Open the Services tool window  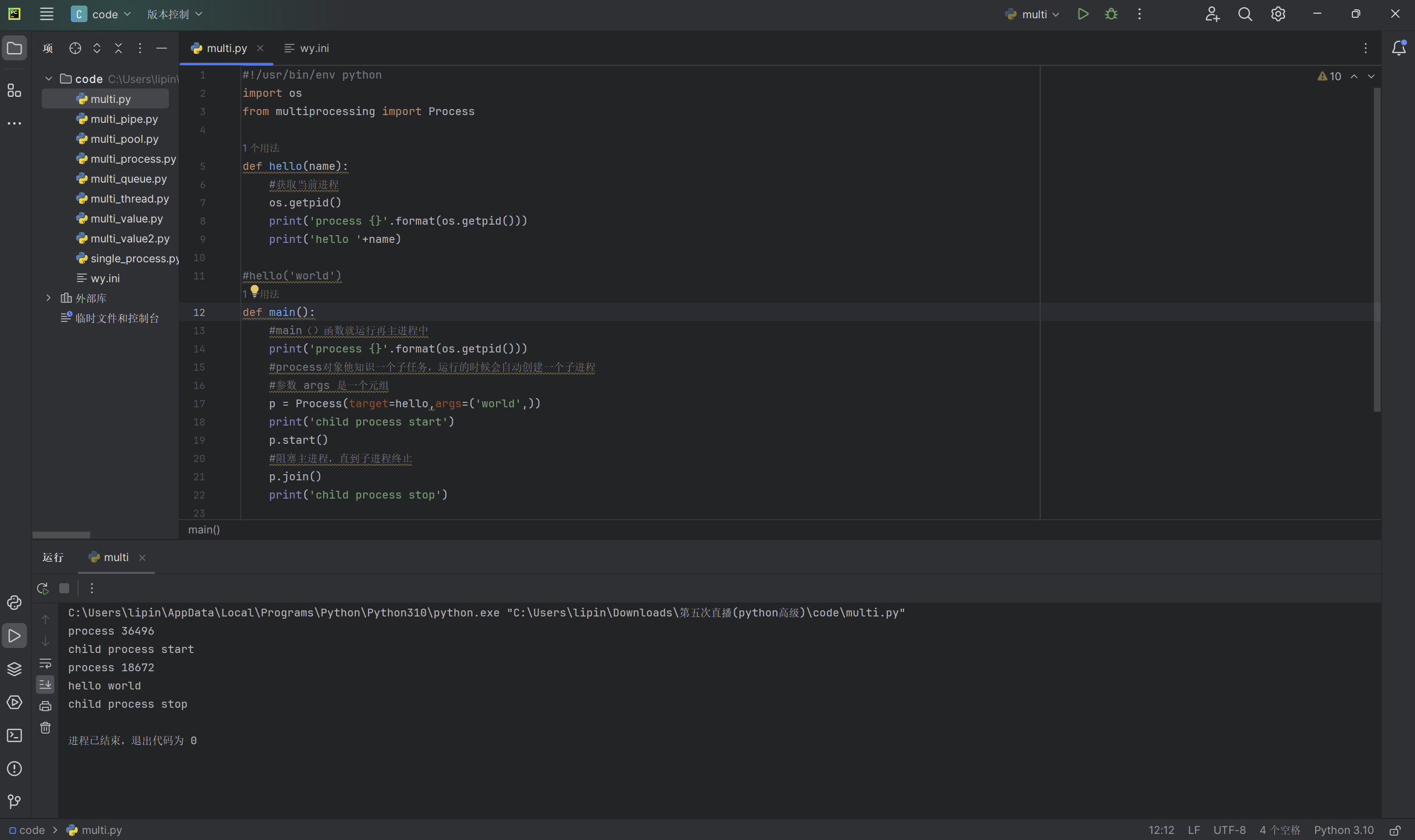click(x=14, y=702)
